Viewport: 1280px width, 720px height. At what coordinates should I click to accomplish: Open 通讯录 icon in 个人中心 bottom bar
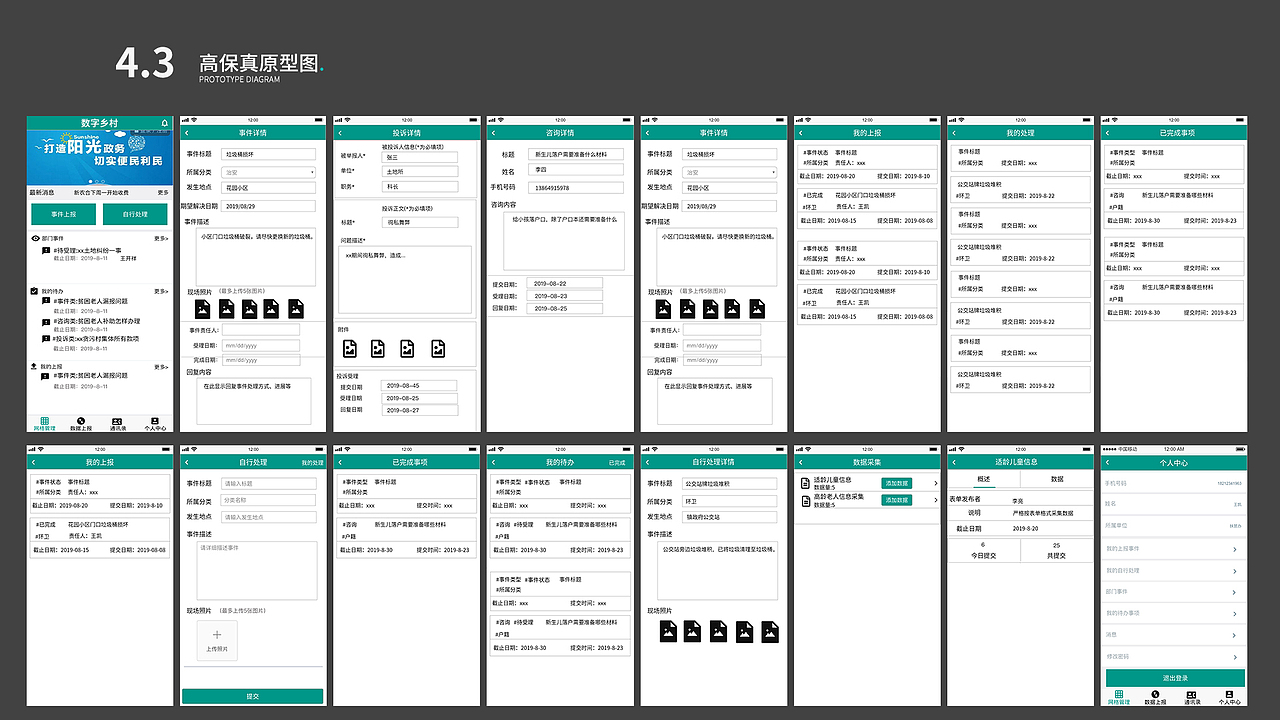point(1191,697)
